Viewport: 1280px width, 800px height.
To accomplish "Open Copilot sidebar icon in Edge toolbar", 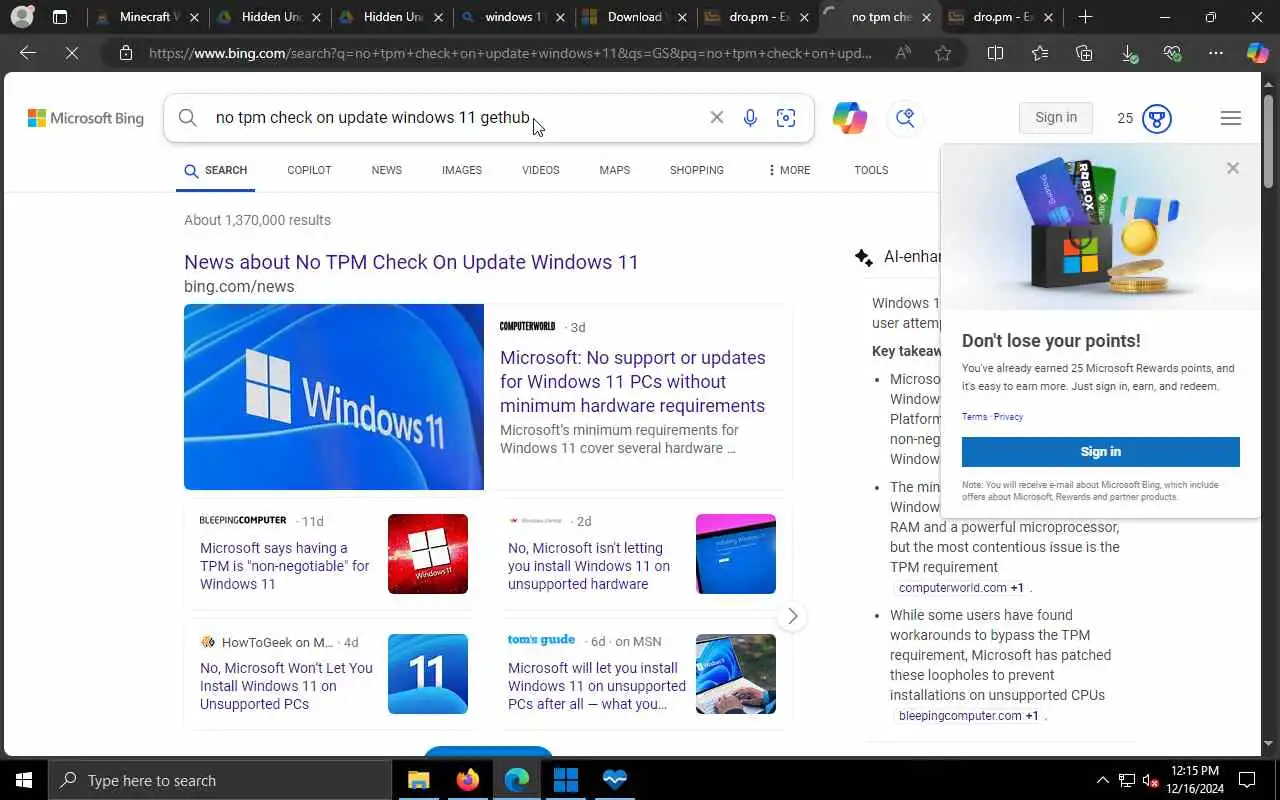I will point(1258,53).
